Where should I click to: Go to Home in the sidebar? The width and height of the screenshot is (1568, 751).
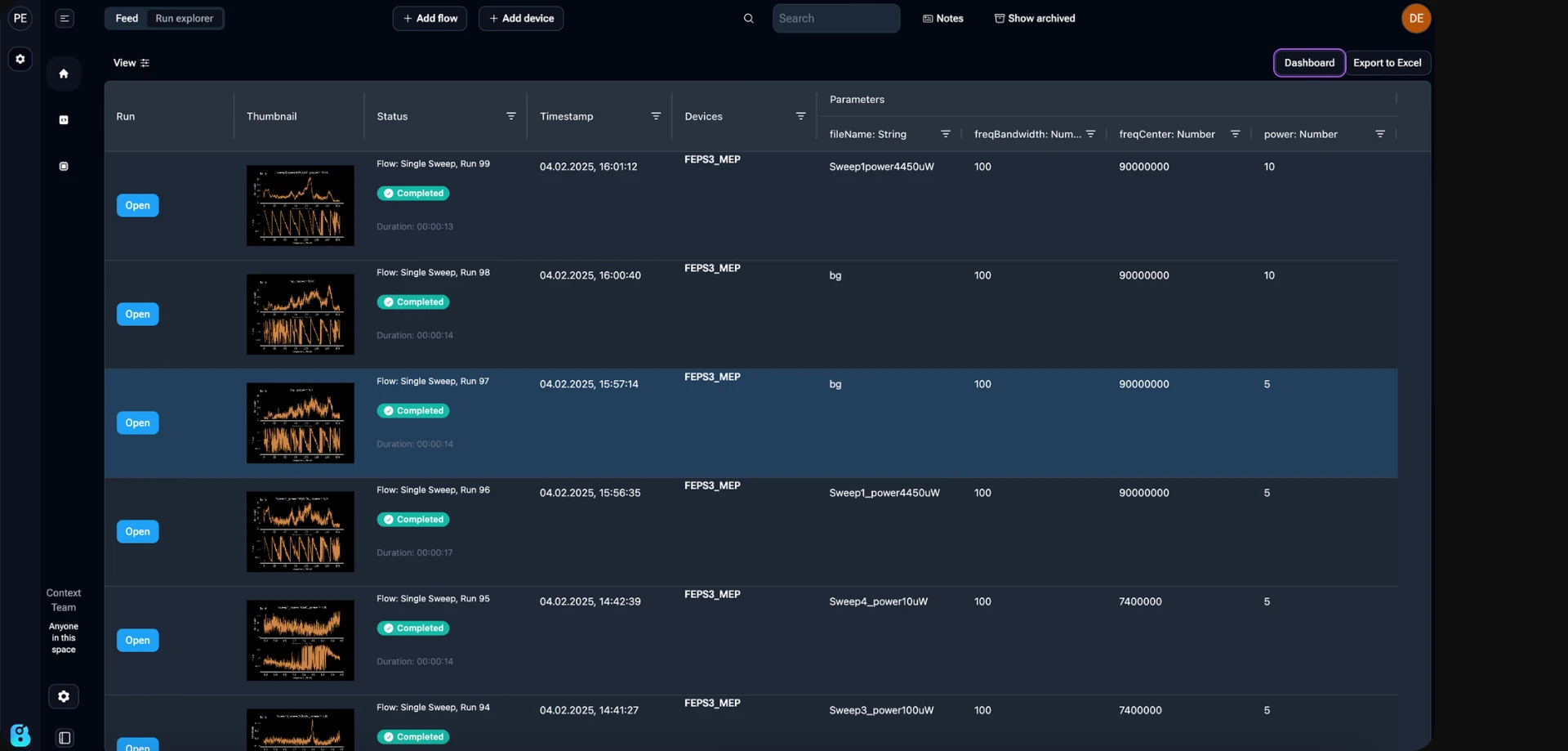point(64,74)
